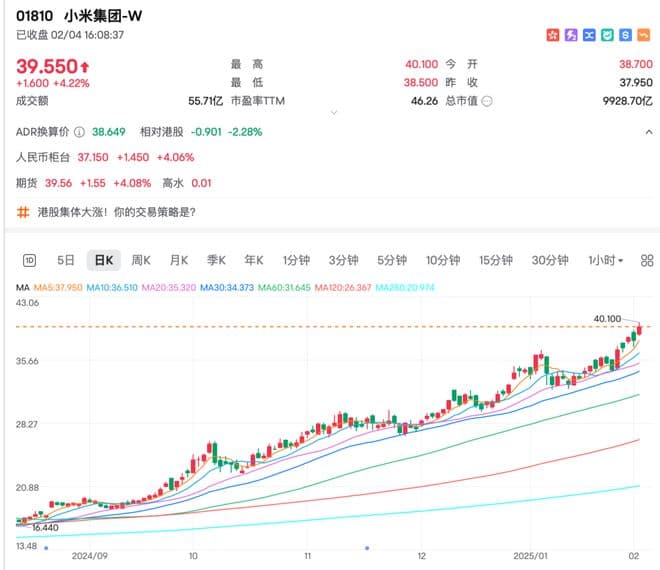Click the 1D chart layout icon

(x=29, y=261)
